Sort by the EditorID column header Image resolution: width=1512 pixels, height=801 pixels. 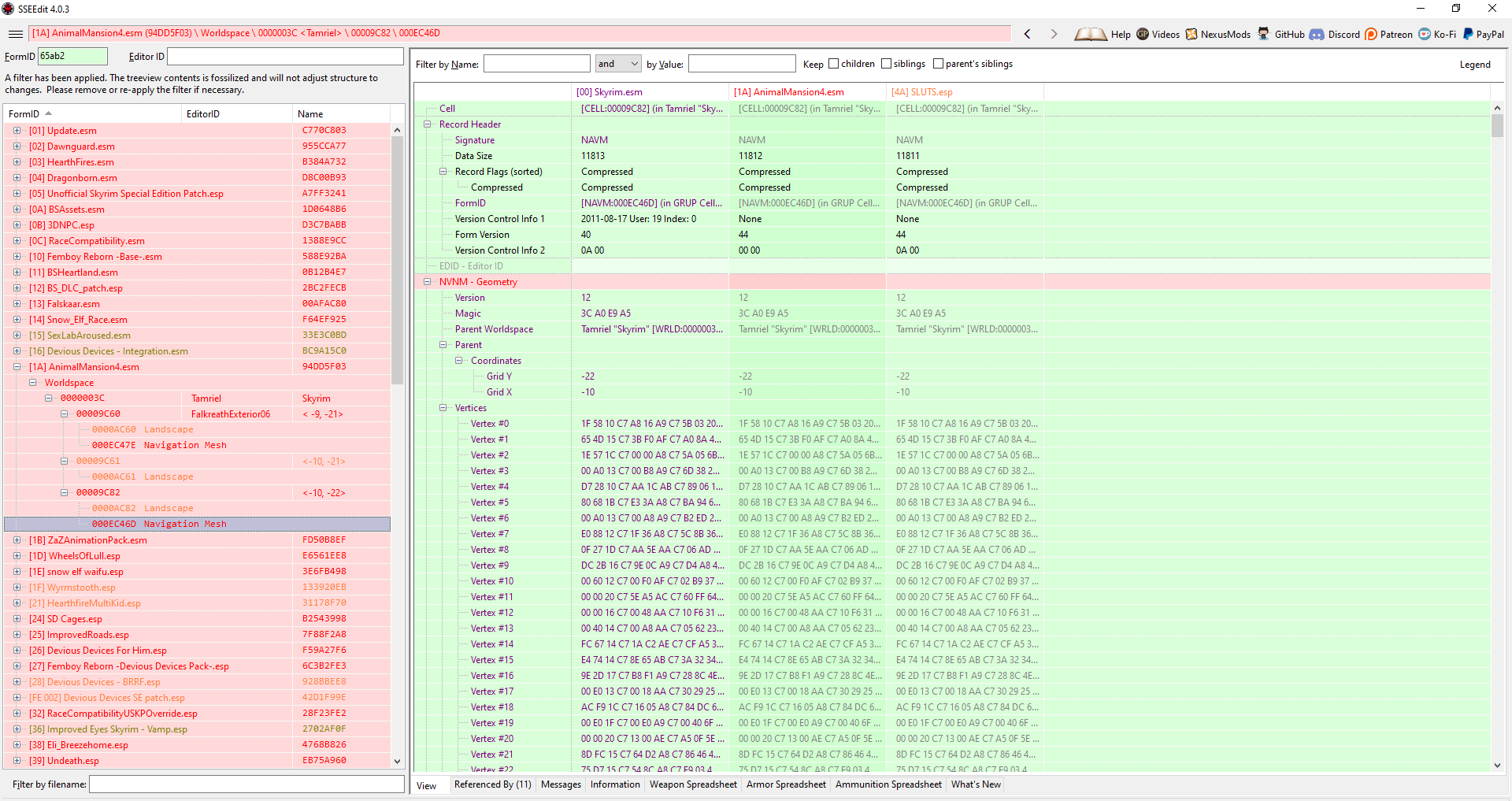(x=237, y=114)
